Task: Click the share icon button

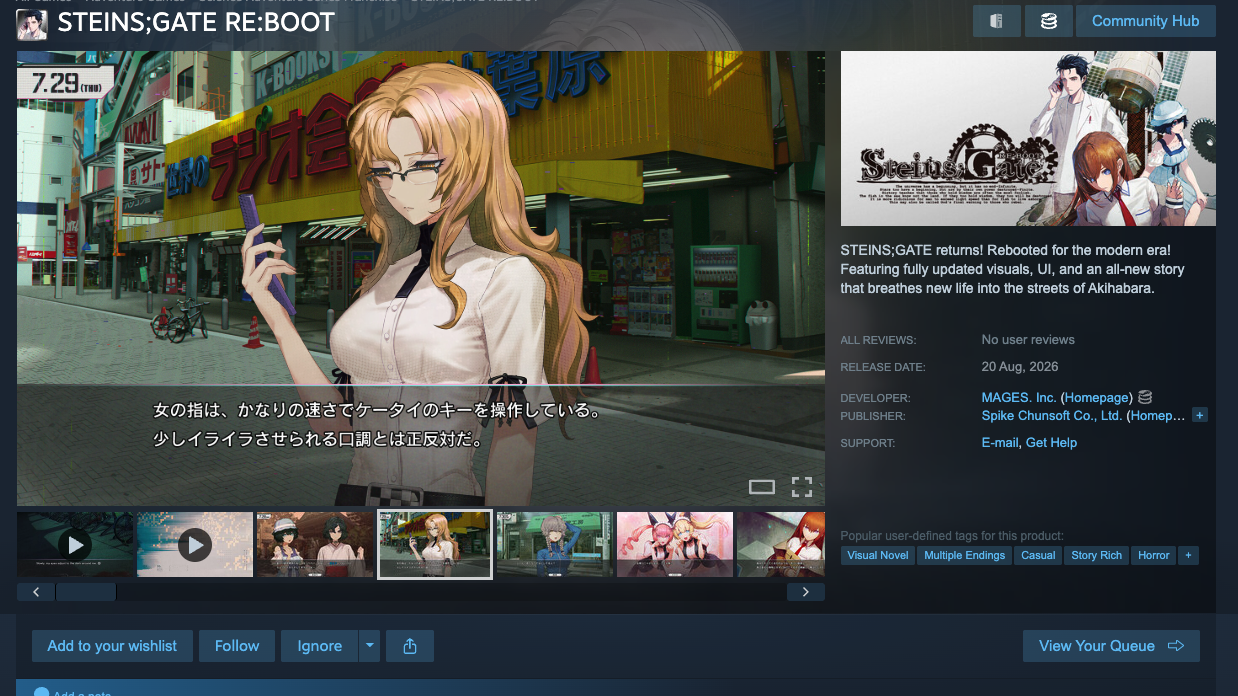Action: (410, 646)
